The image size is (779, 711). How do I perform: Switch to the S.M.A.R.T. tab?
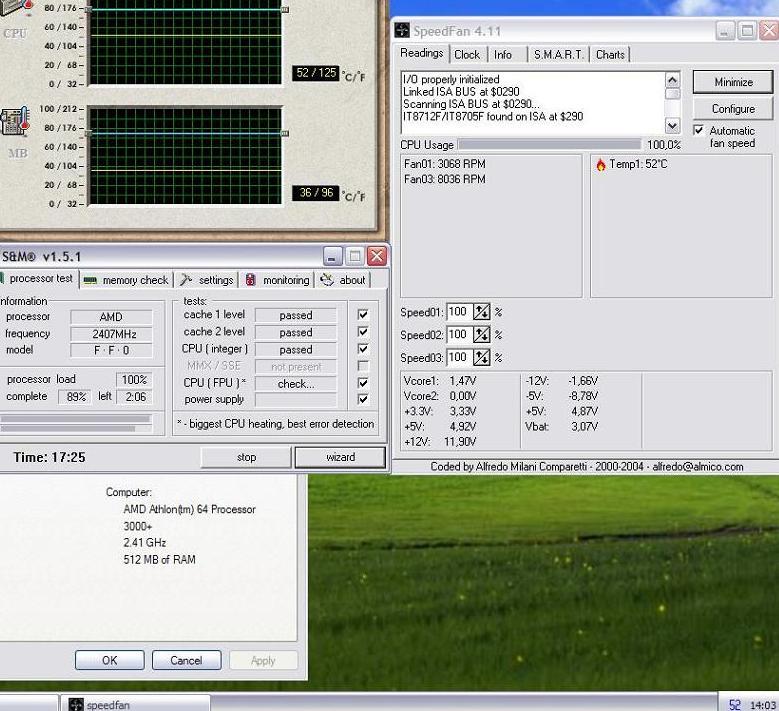[559, 55]
